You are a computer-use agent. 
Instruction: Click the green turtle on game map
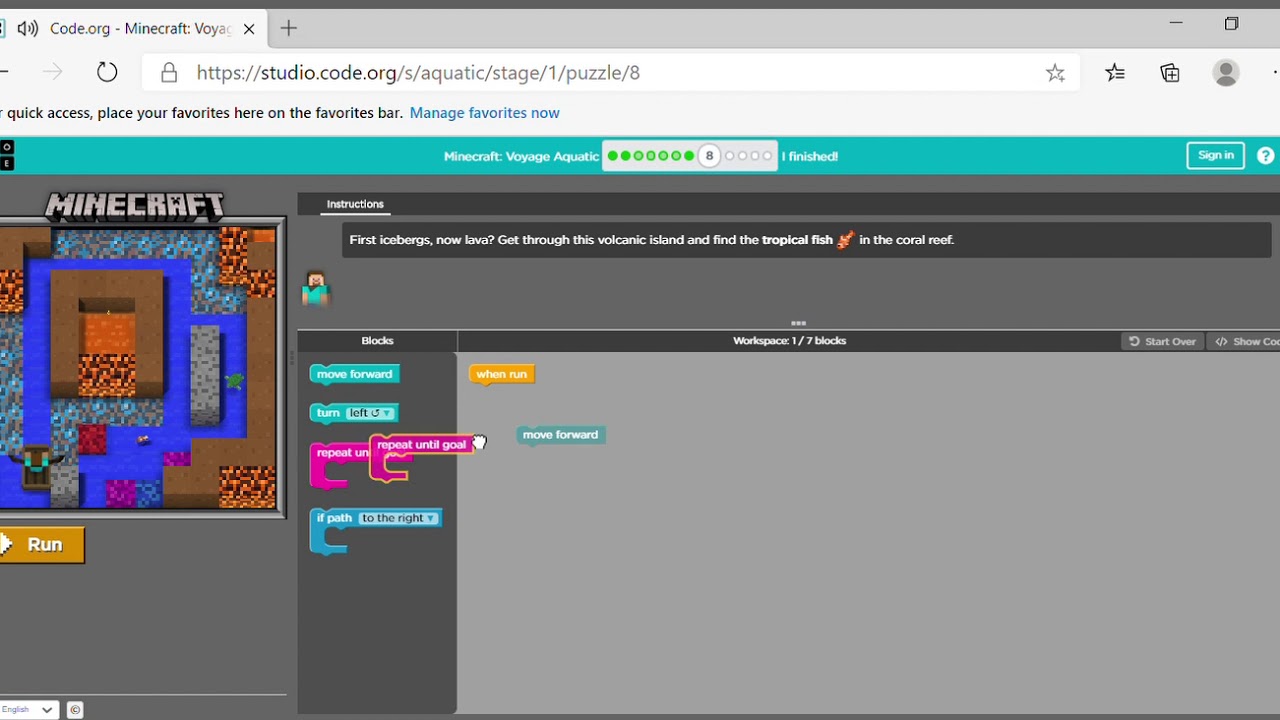tap(234, 381)
